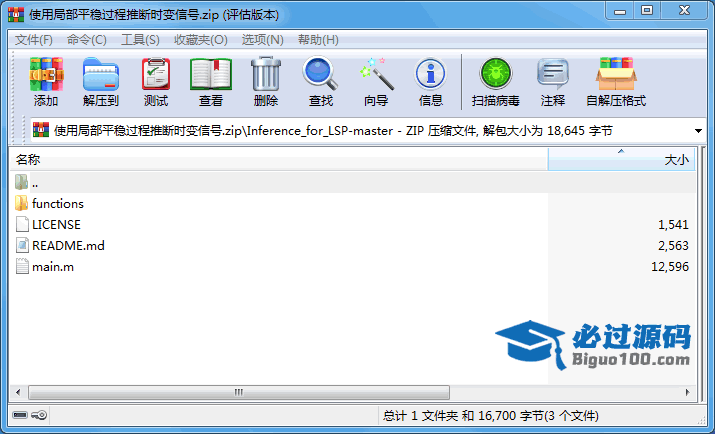
Task: Select the functions folder
Action: click(57, 204)
